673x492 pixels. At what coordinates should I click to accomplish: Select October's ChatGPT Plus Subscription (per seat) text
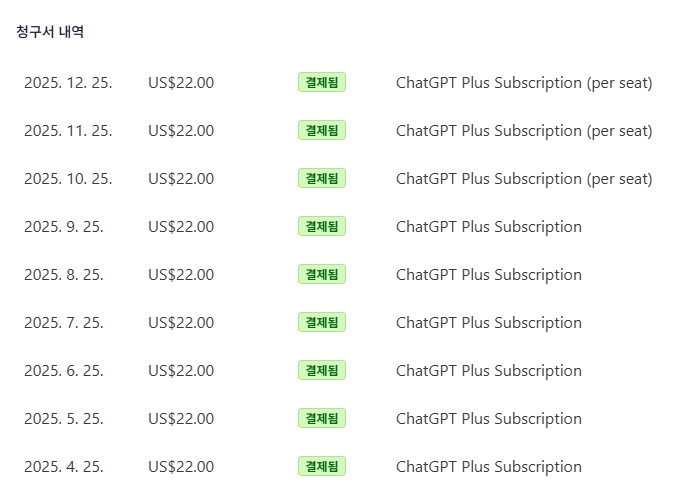tap(524, 179)
